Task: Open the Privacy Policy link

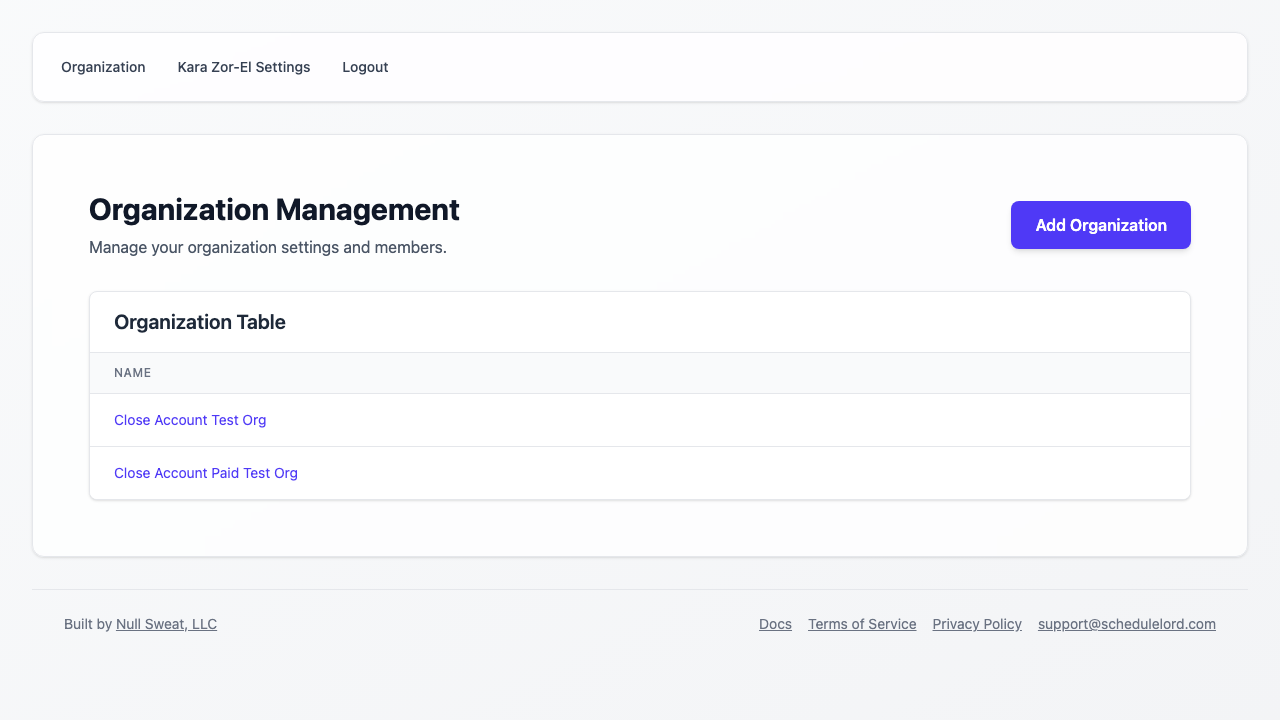Action: tap(977, 624)
